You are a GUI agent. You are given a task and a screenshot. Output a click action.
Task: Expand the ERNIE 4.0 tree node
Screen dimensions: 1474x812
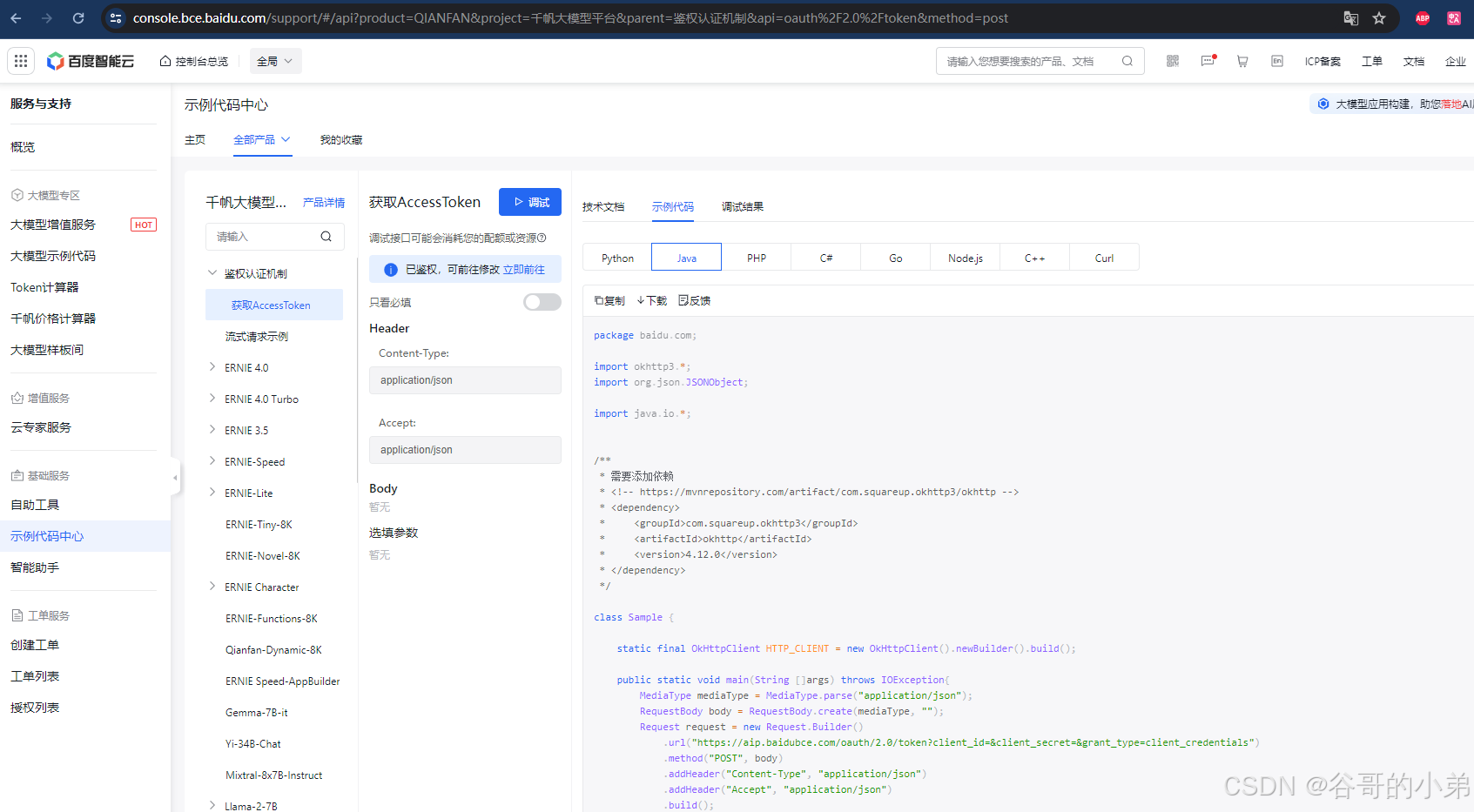(212, 367)
